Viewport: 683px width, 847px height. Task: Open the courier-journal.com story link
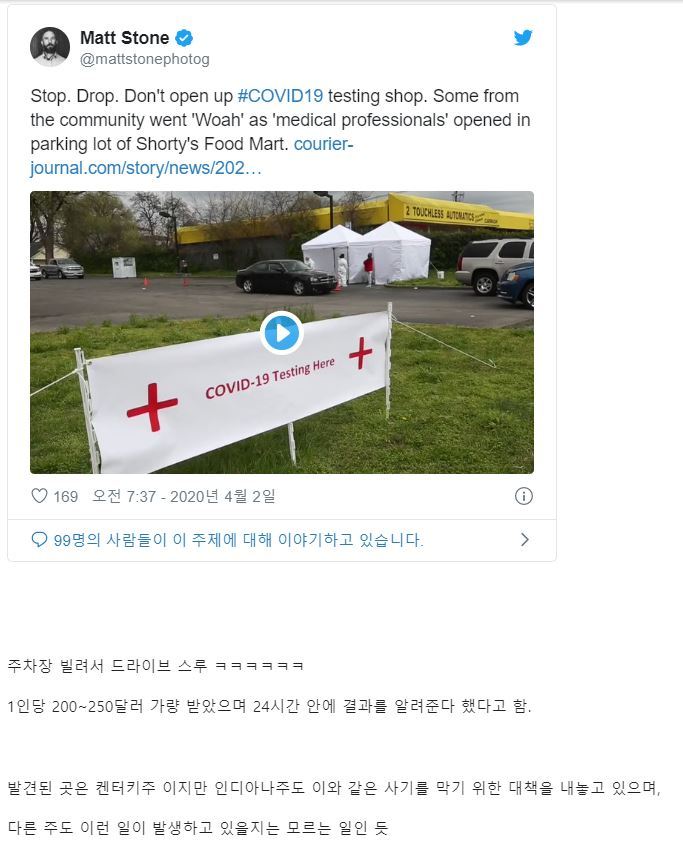click(x=192, y=156)
